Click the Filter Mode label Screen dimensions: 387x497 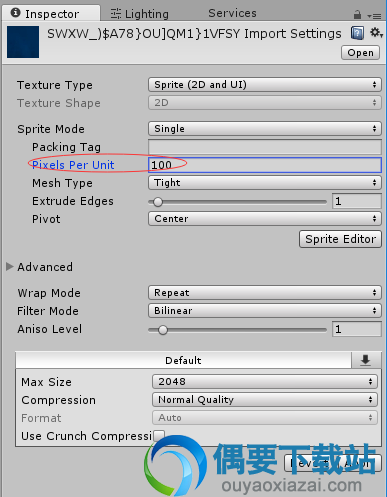click(x=48, y=311)
